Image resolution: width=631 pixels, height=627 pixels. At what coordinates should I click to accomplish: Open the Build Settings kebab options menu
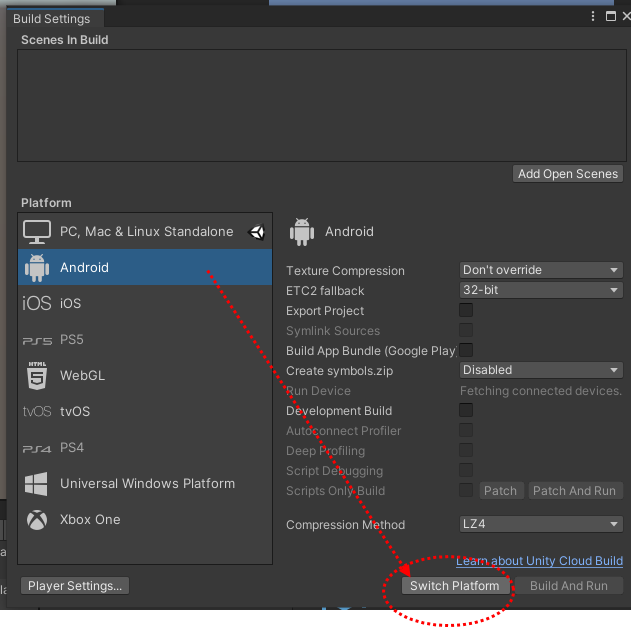593,16
